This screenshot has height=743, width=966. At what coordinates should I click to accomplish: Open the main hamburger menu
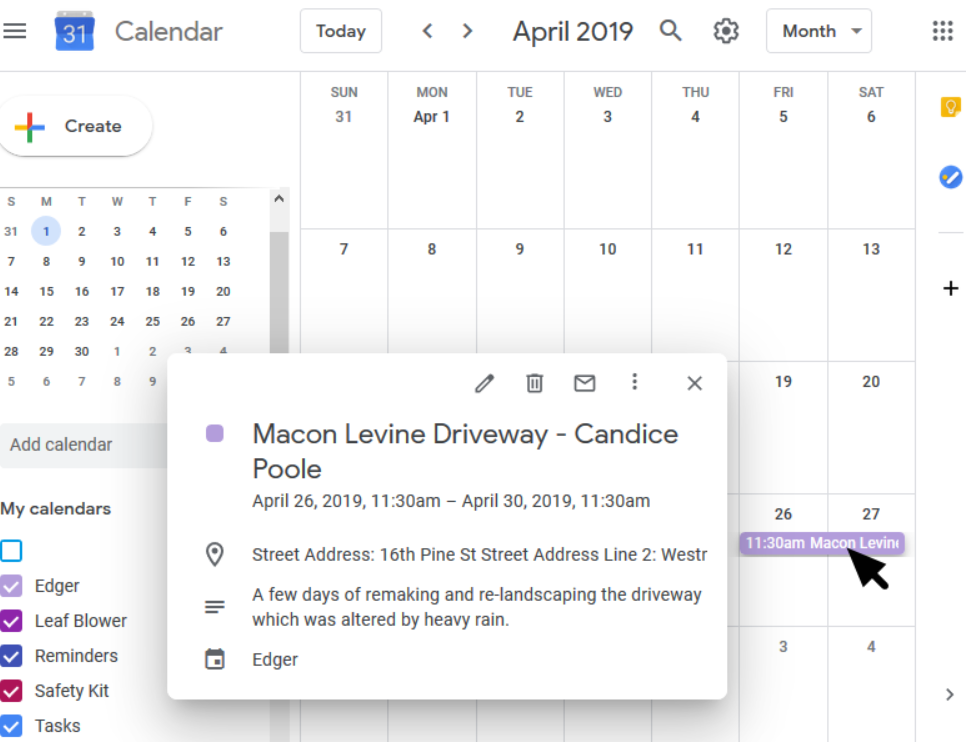click(x=15, y=31)
